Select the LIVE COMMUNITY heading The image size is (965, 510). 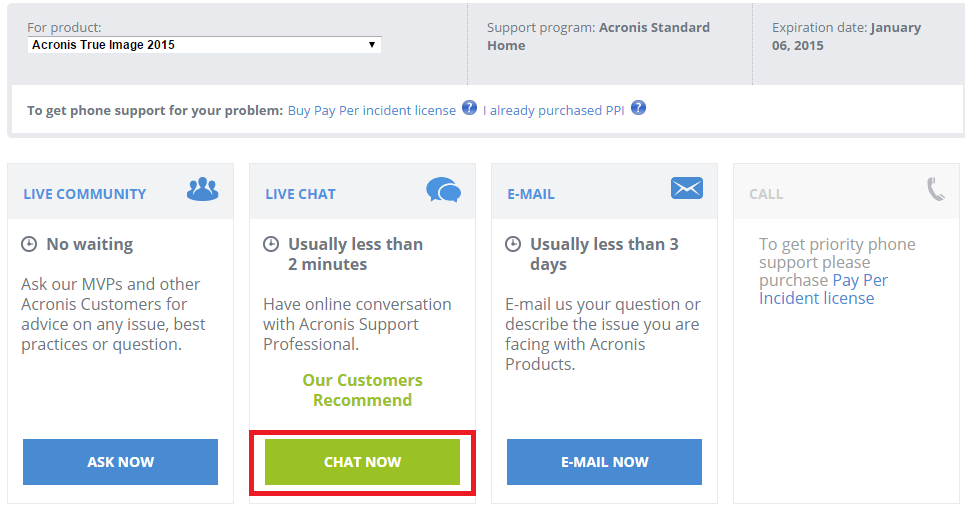coord(85,194)
